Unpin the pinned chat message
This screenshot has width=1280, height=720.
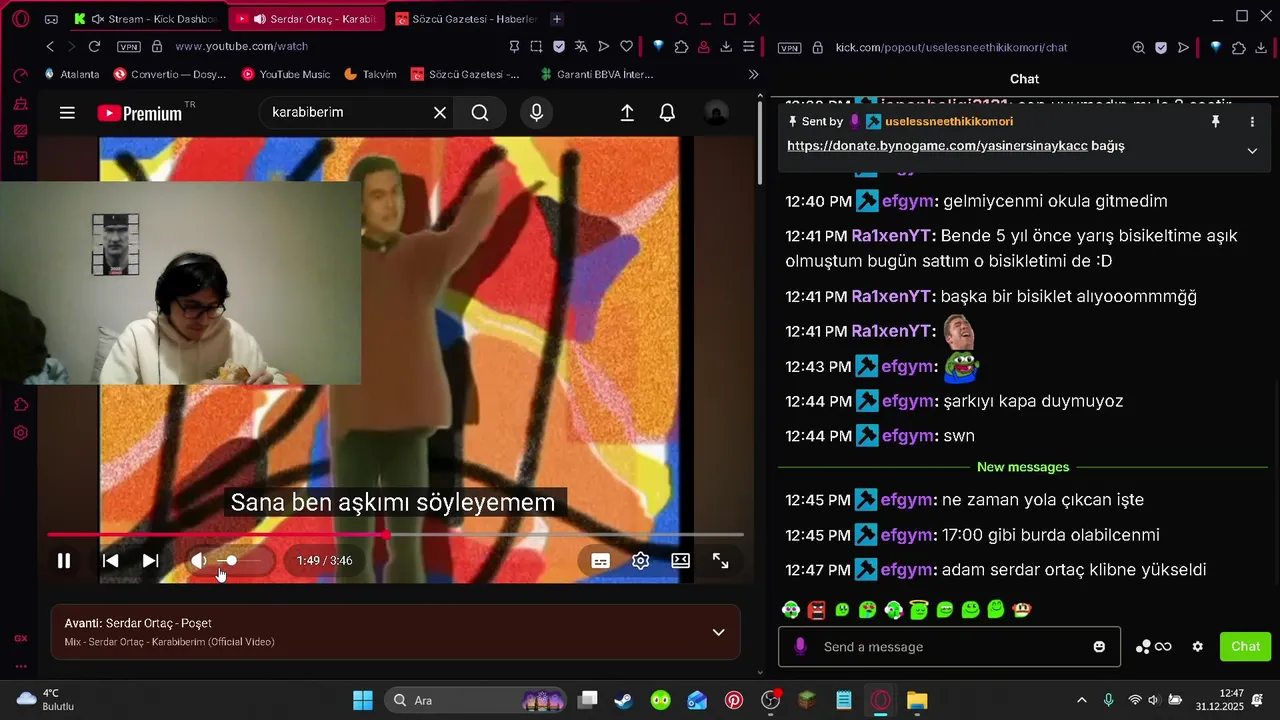[1216, 122]
